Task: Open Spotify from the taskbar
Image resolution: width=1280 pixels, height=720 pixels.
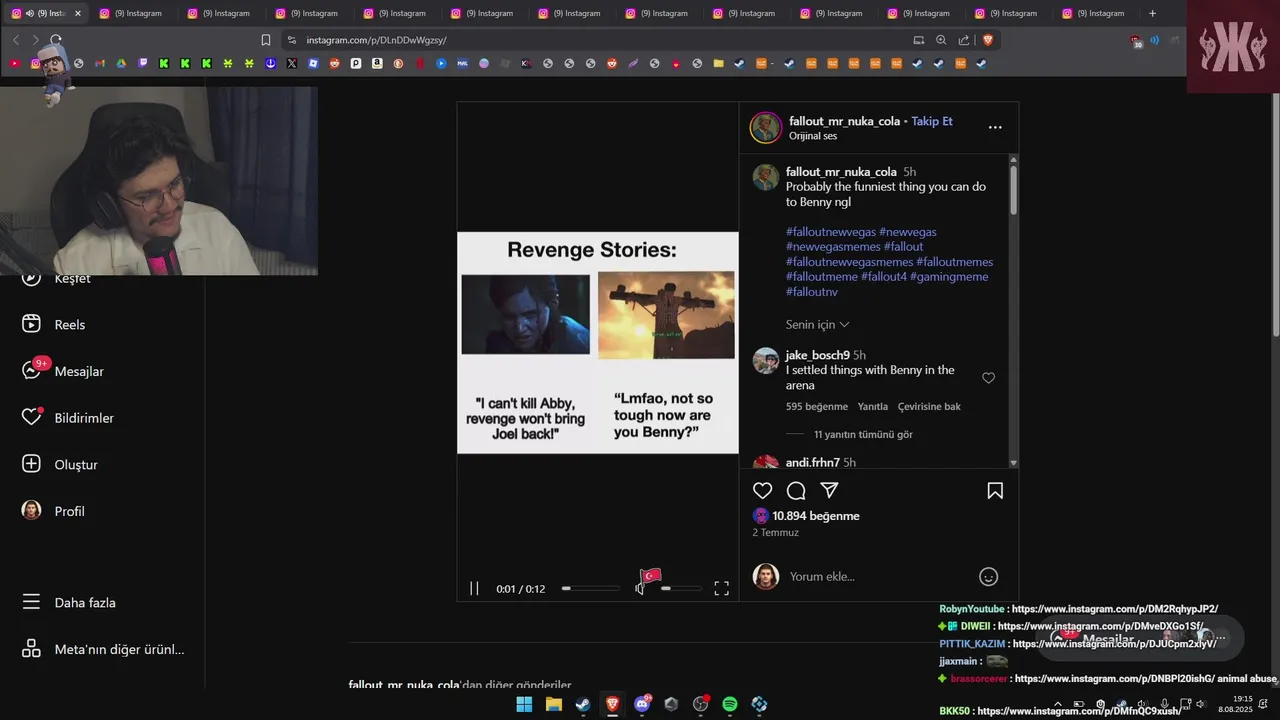Action: [x=730, y=704]
